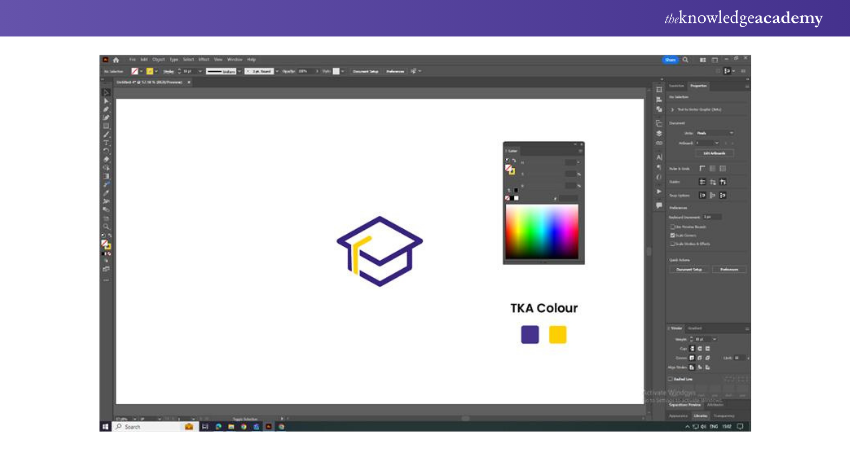This screenshot has width=850, height=450.
Task: Select the Pen tool
Action: [x=106, y=109]
